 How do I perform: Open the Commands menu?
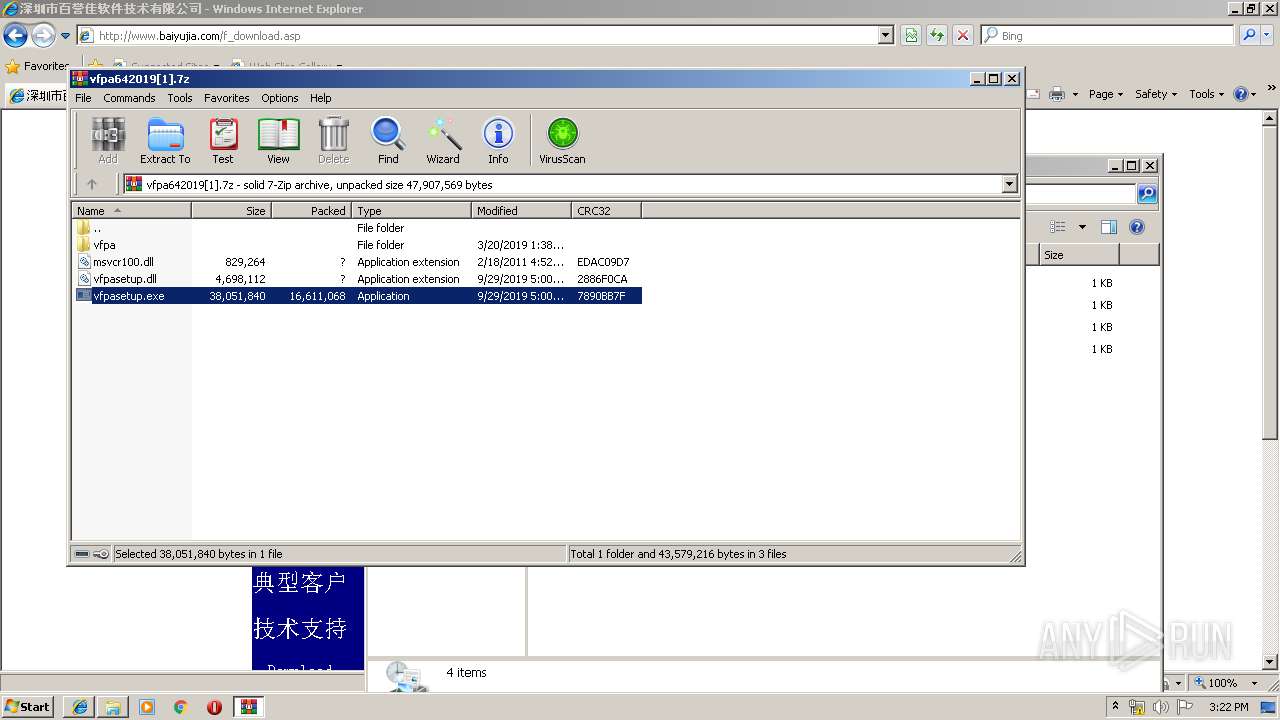coord(129,98)
